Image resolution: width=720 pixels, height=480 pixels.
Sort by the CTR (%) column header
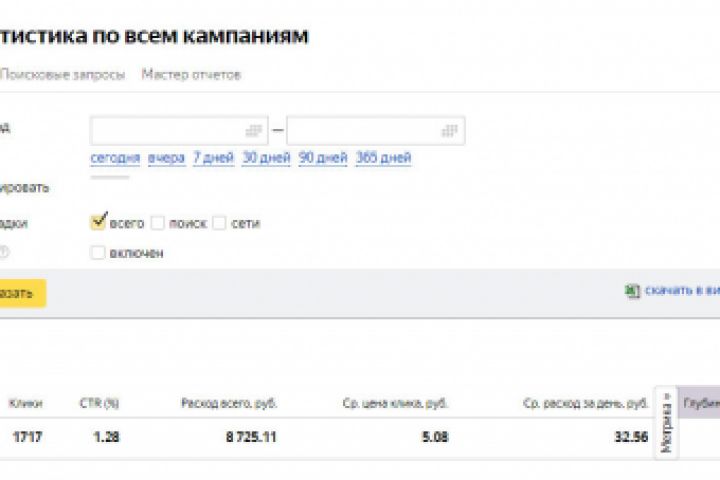(99, 403)
